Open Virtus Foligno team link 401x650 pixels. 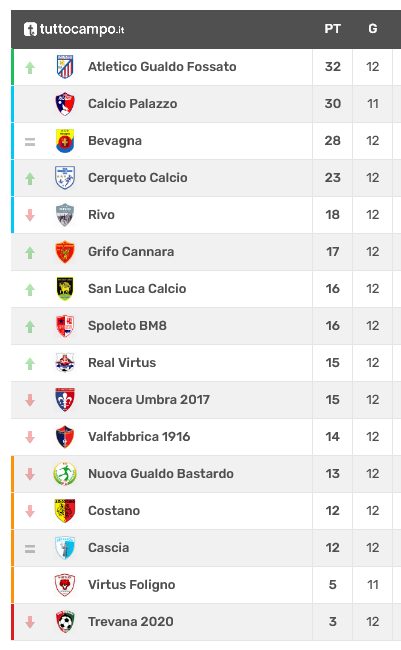[131, 585]
